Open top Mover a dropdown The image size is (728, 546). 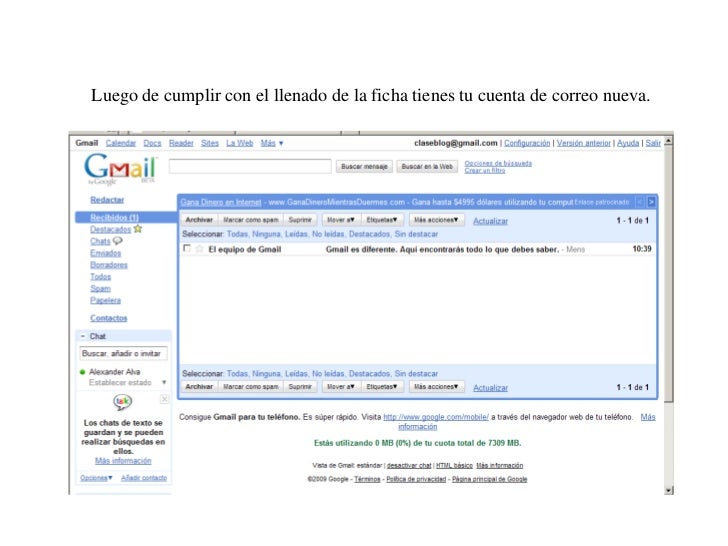tap(341, 220)
